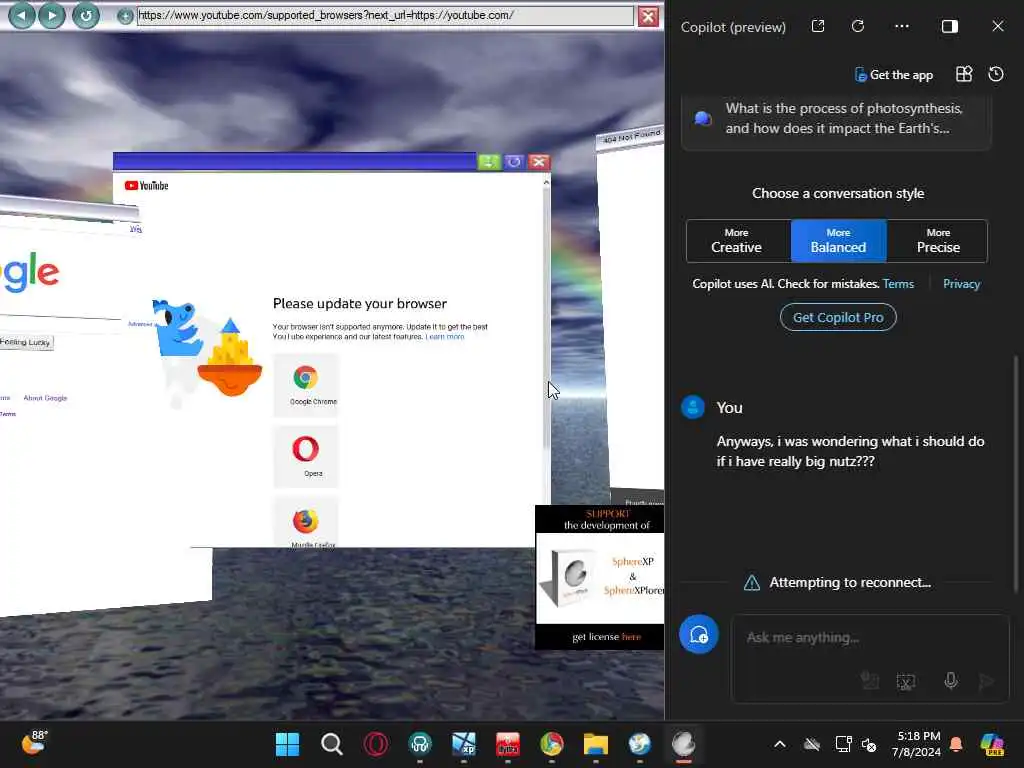Start a new topic with Copilot round button
The width and height of the screenshot is (1024, 768).
[x=699, y=634]
